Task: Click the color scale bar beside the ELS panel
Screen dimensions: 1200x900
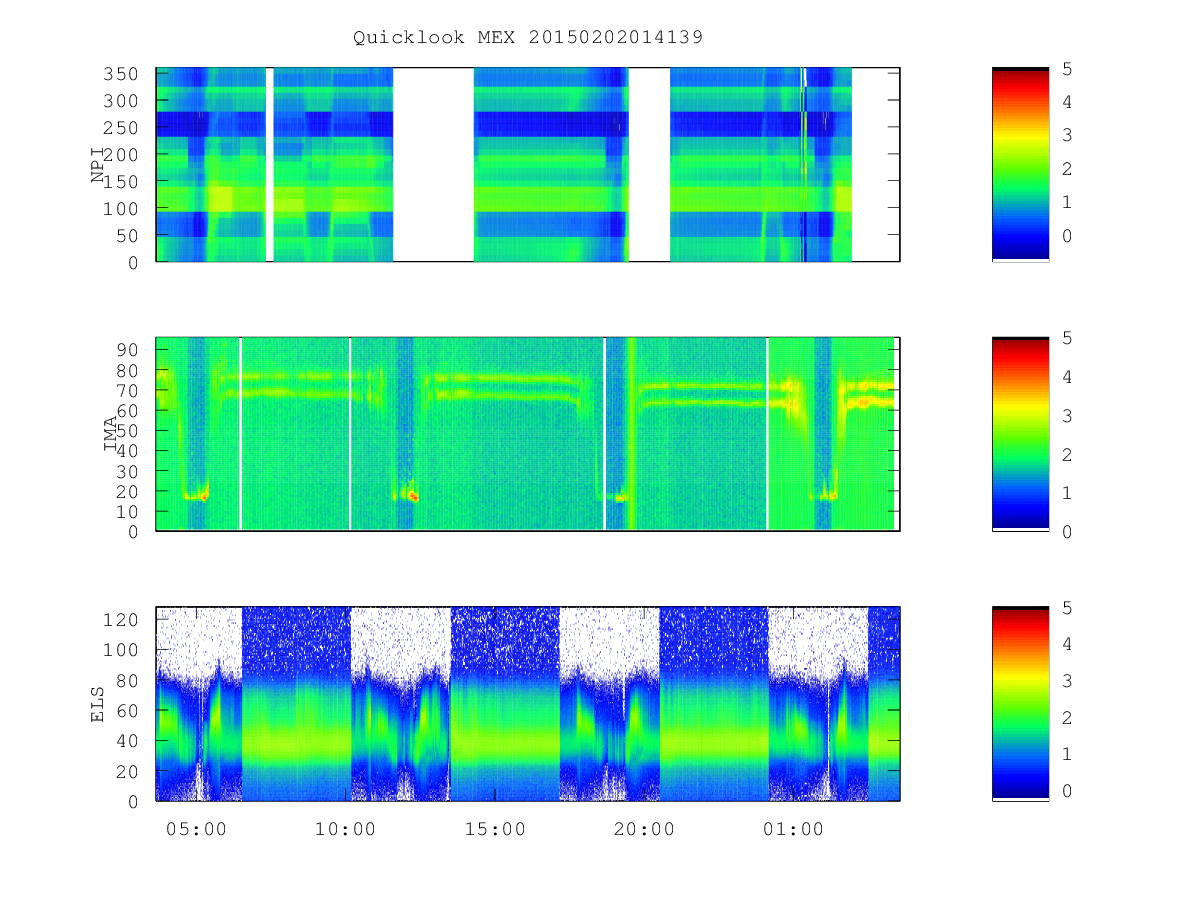Action: pos(1020,703)
